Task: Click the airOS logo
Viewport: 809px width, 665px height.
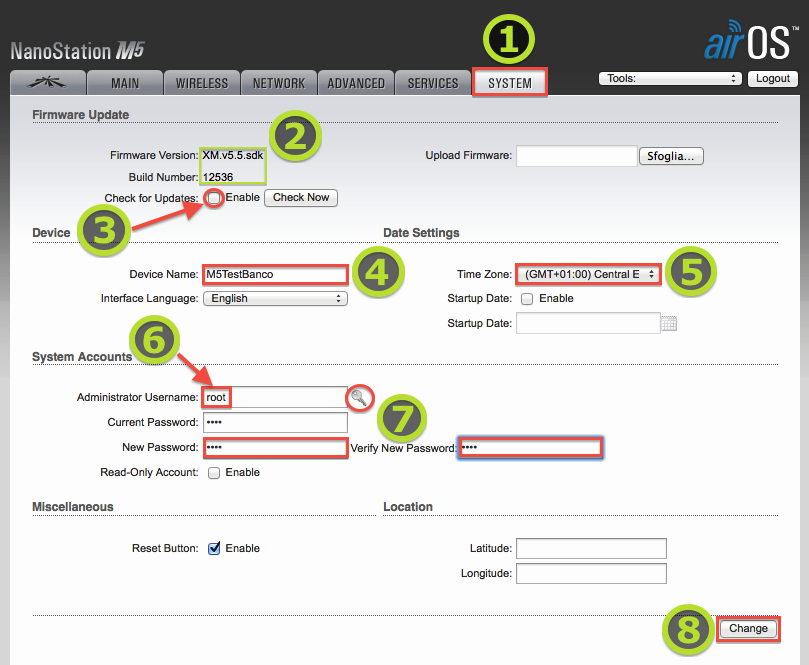Action: tap(749, 44)
